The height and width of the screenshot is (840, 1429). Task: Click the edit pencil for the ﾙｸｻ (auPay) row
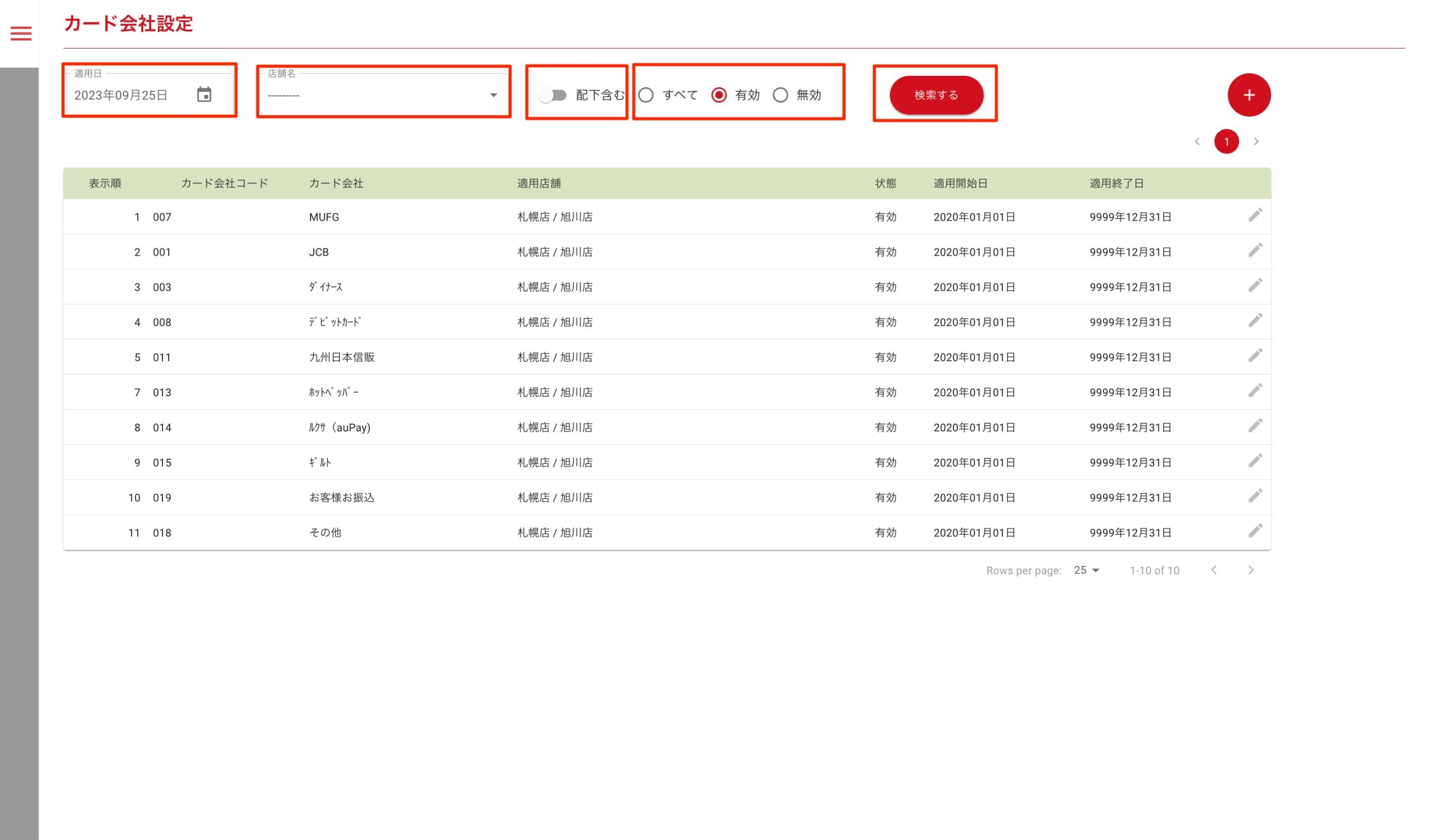tap(1255, 426)
